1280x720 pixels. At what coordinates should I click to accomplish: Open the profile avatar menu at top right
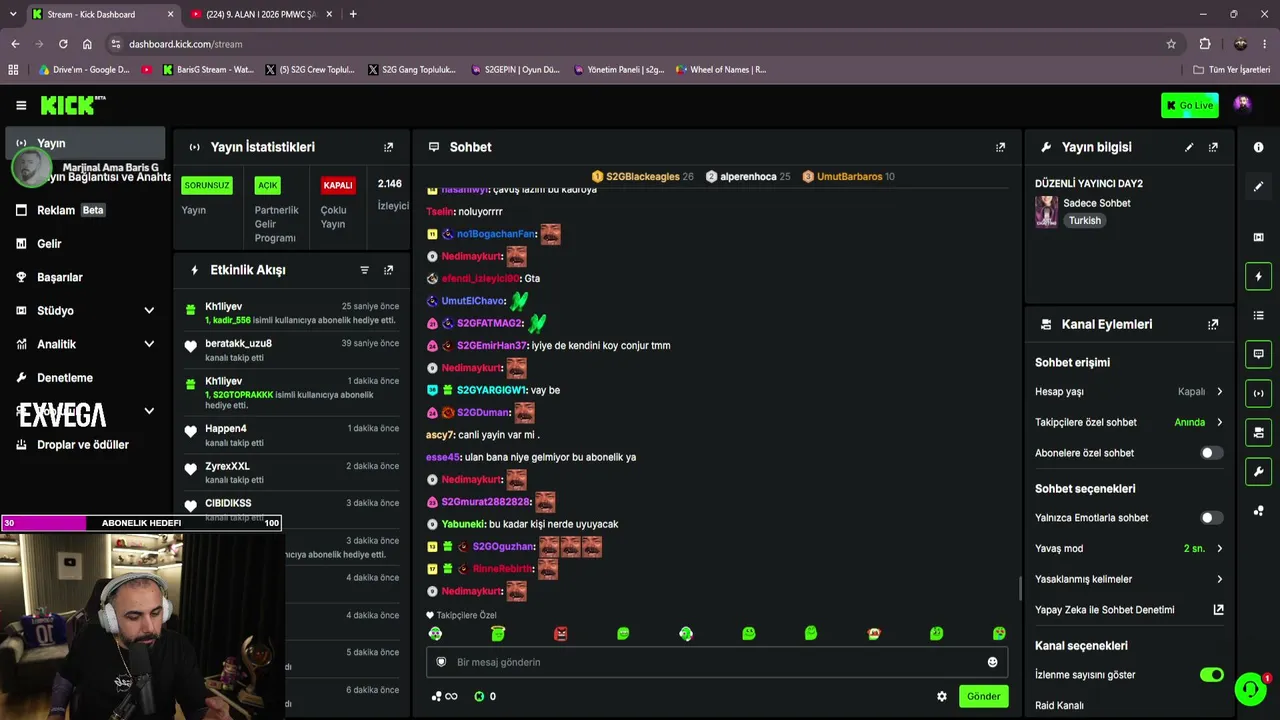[1242, 104]
